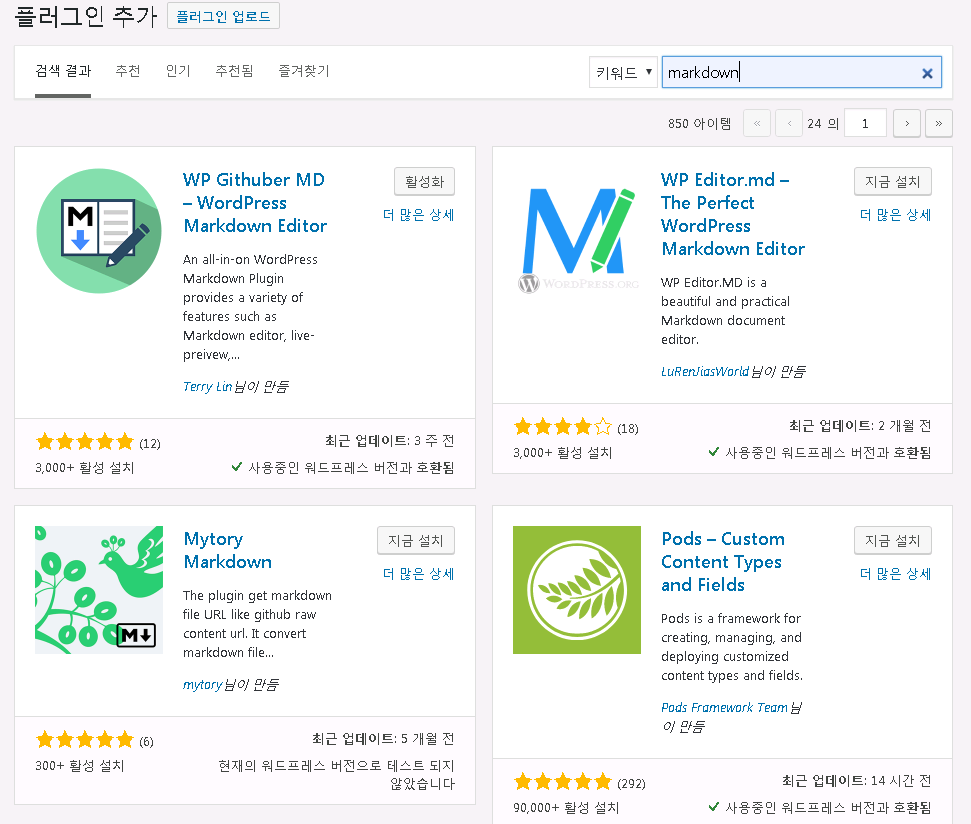The height and width of the screenshot is (824, 971).
Task: Switch to the 인기 tab
Action: tap(178, 71)
